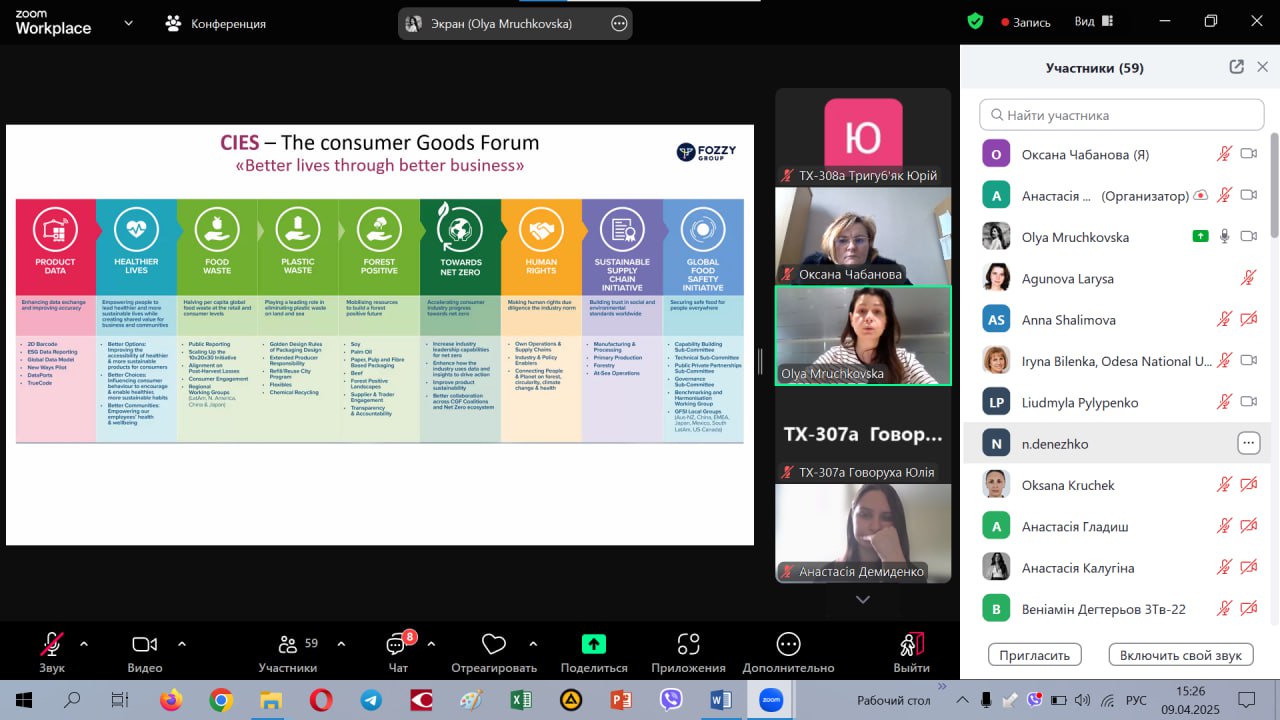Viewport: 1280px width, 720px height.
Task: Open options for Экран (Olya Mruchkovska) share
Action: click(619, 23)
